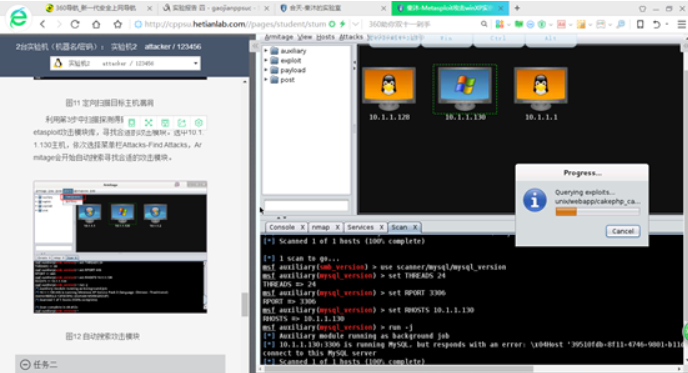Click the post folder icon
This screenshot has height=373, width=688.
(x=275, y=80)
